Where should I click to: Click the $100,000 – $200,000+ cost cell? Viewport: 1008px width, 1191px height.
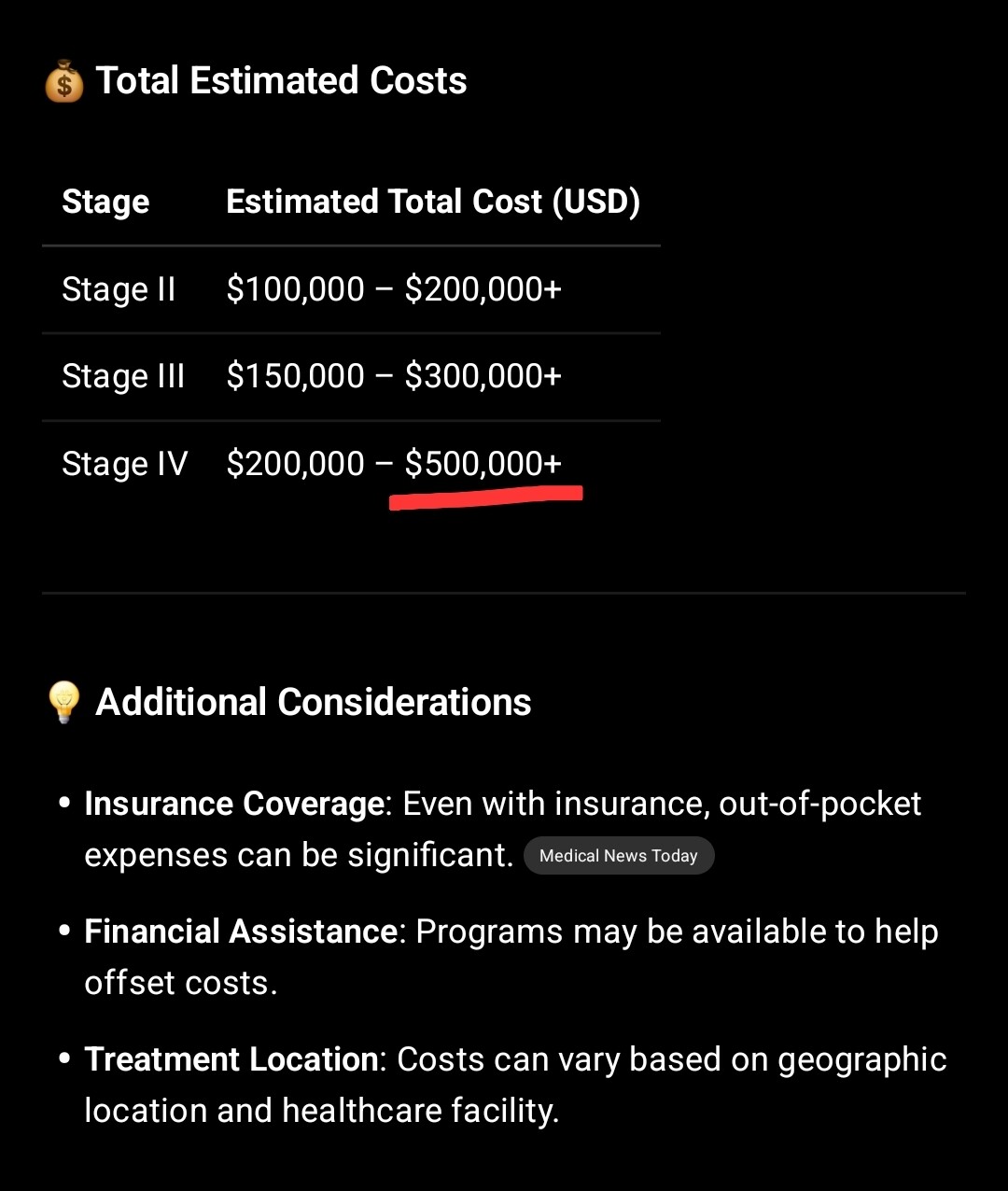pos(394,289)
